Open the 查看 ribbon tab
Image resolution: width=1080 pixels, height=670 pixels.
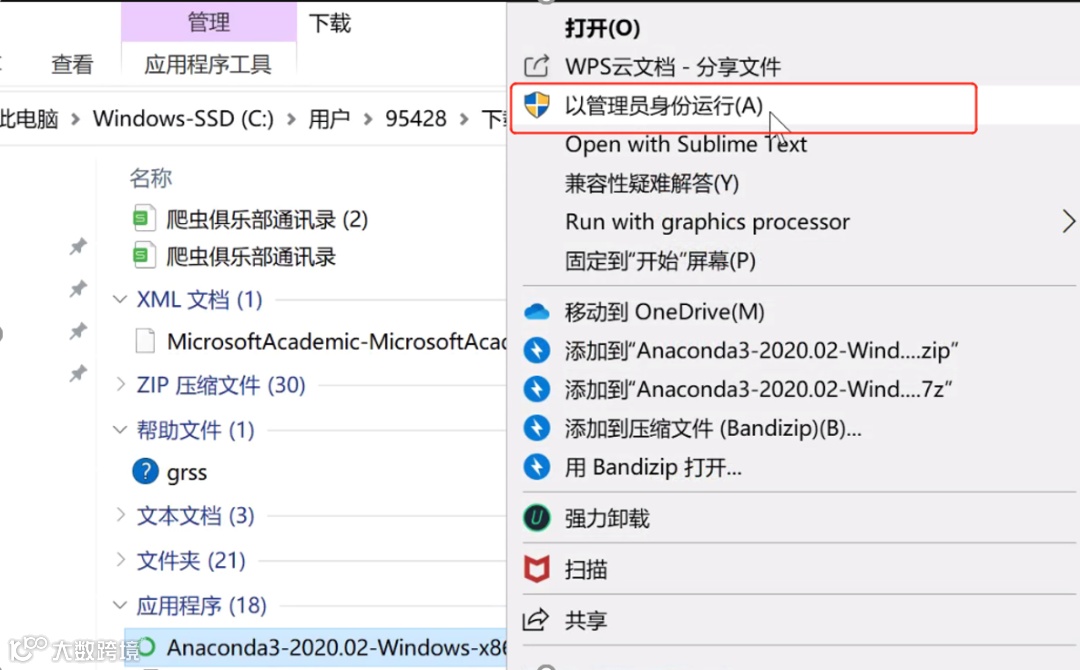[72, 65]
